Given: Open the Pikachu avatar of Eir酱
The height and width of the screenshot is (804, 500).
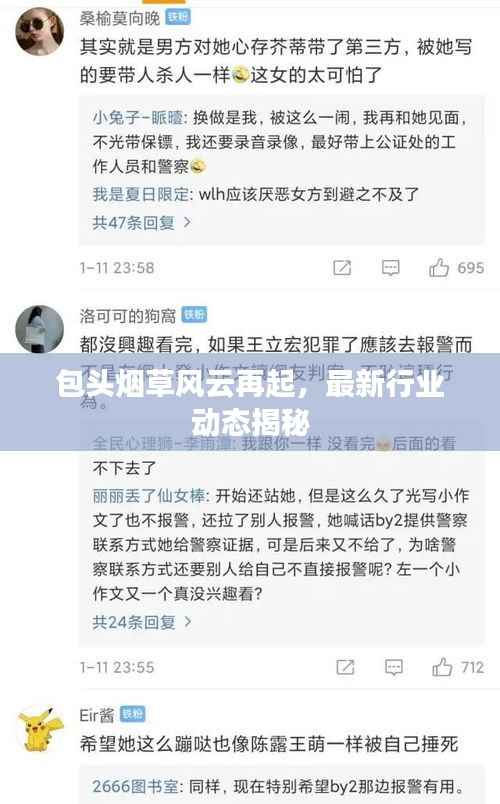Looking at the screenshot, I should pyautogui.click(x=39, y=728).
